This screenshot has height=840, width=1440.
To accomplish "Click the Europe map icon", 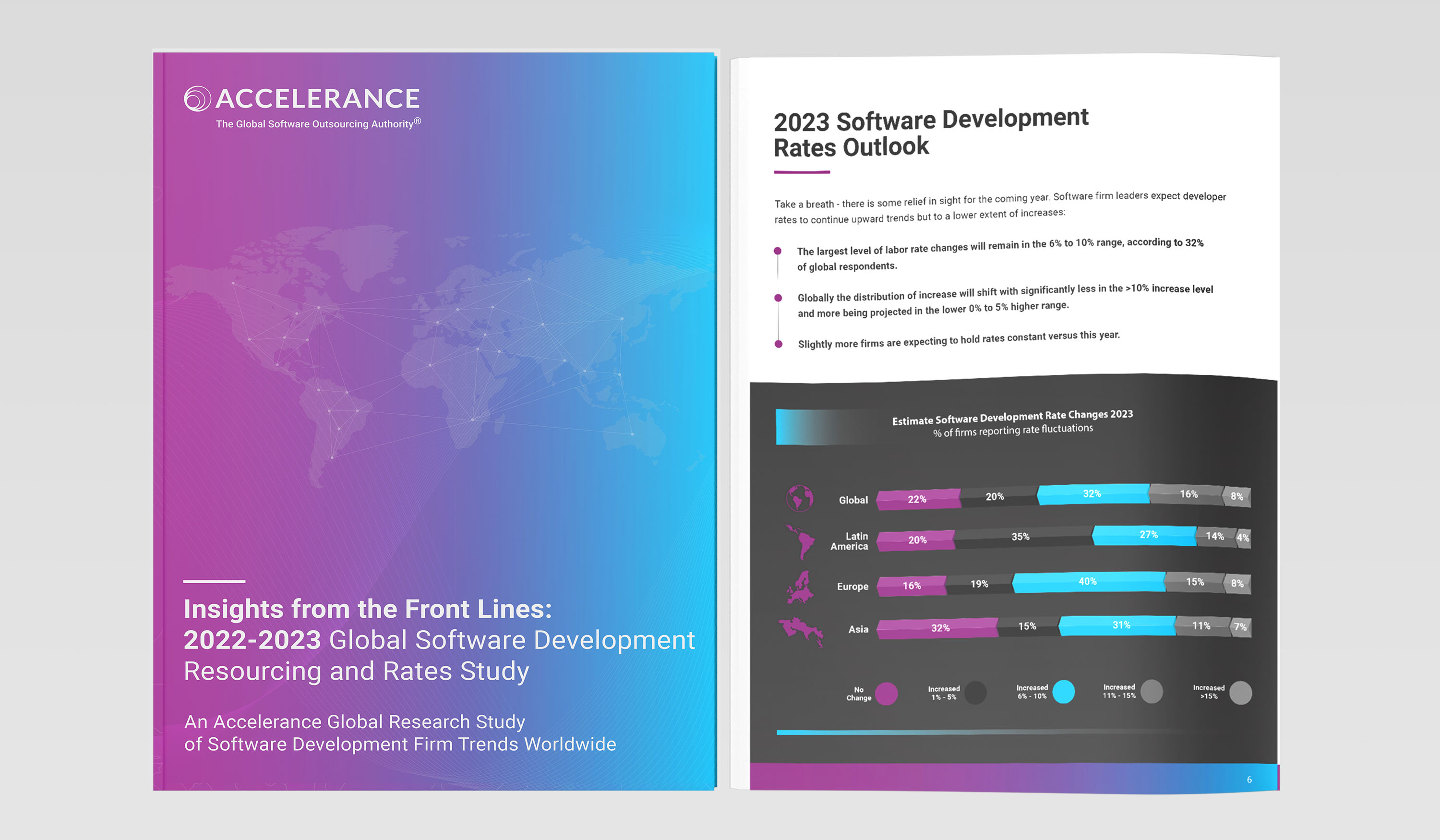I will coord(801,587).
